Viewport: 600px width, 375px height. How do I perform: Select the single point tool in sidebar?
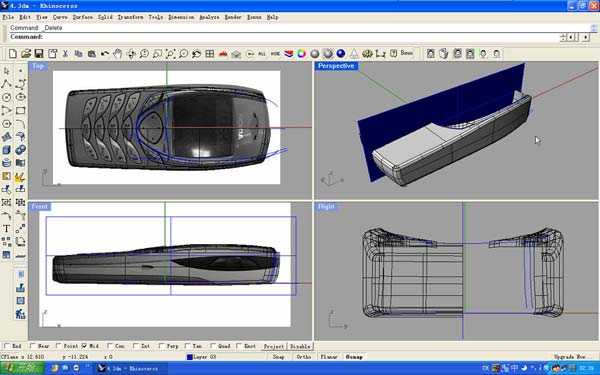20,71
